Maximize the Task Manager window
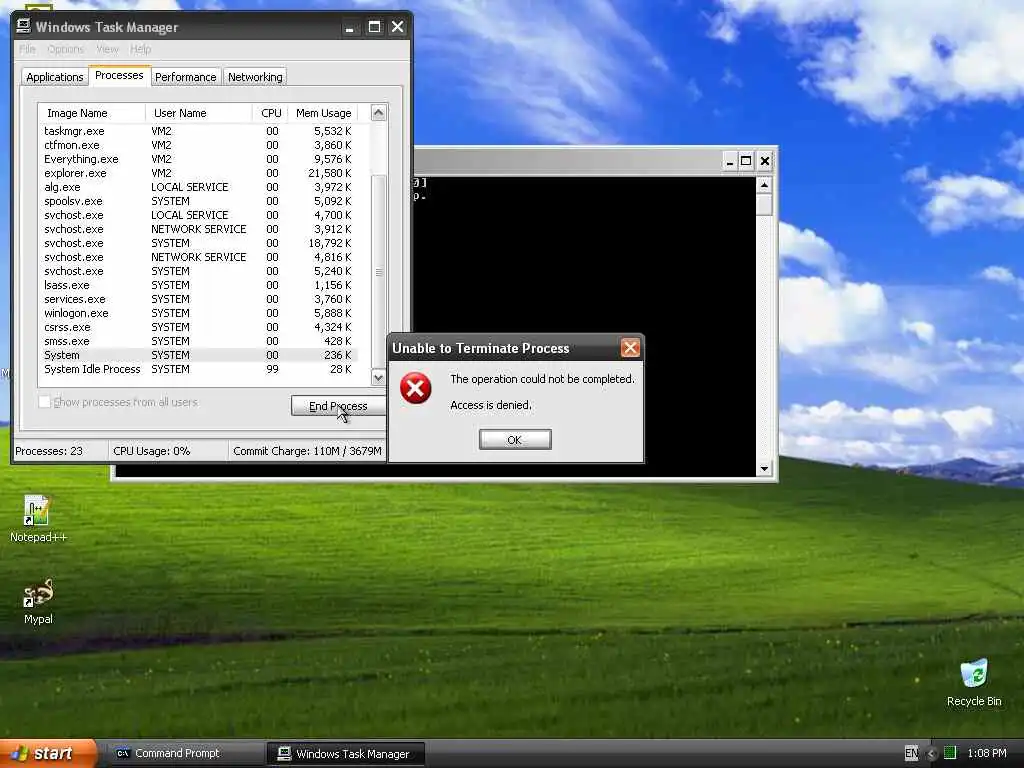 [374, 27]
